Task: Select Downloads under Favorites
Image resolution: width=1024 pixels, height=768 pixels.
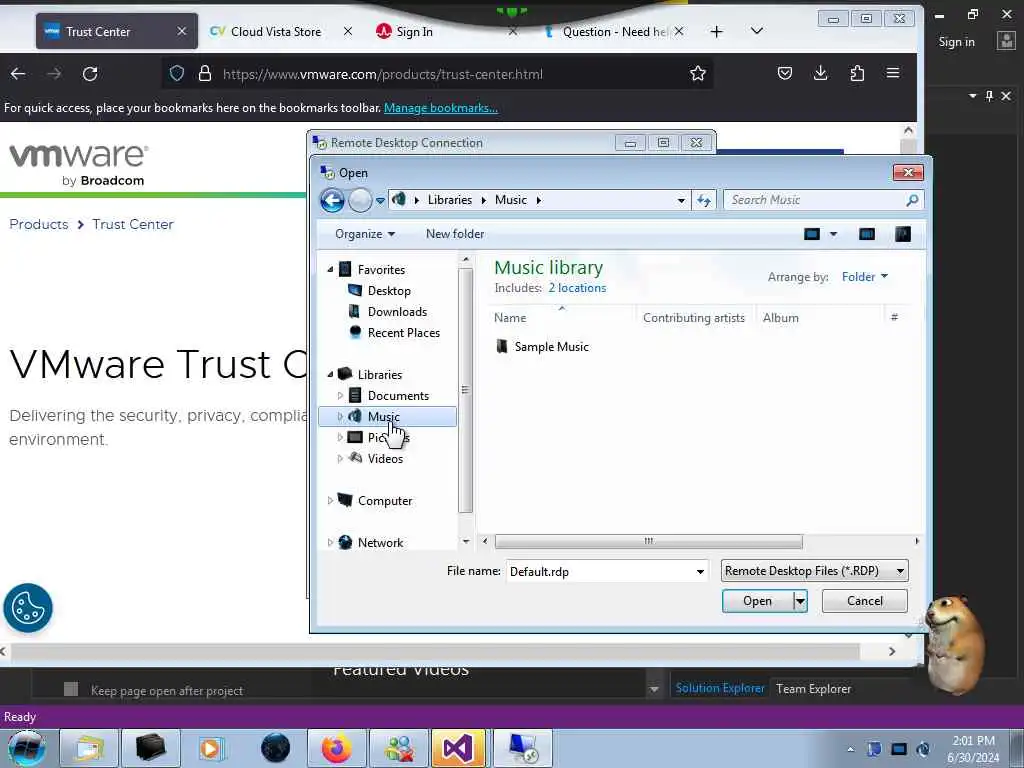Action: pyautogui.click(x=397, y=312)
